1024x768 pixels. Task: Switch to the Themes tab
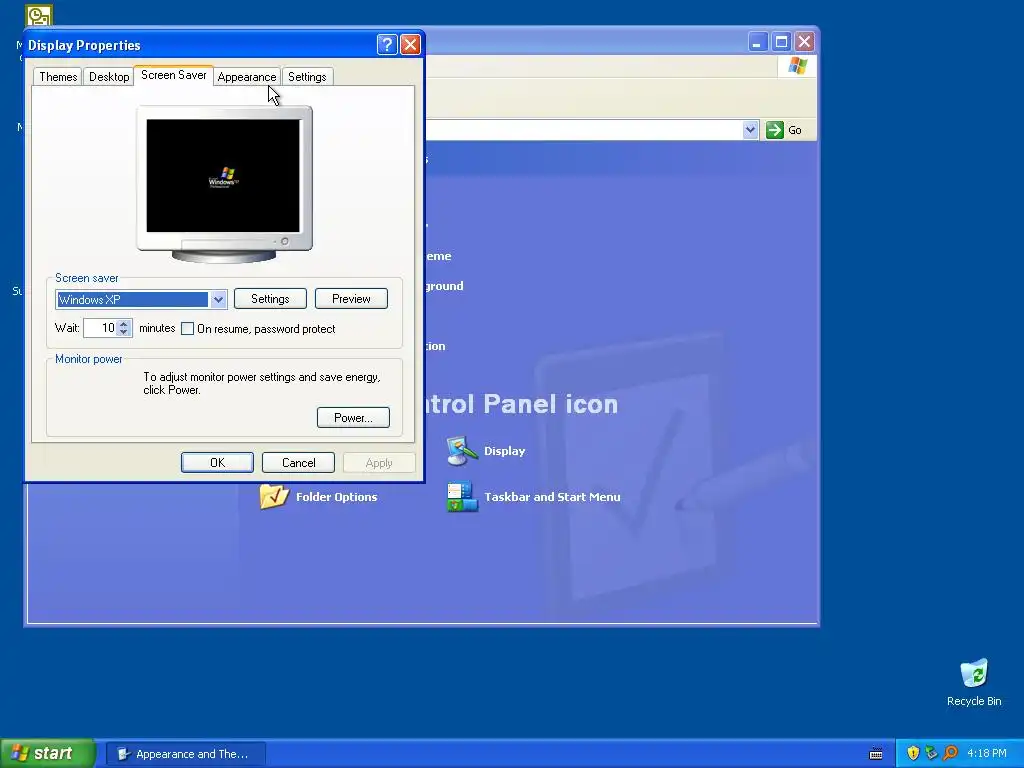(58, 77)
